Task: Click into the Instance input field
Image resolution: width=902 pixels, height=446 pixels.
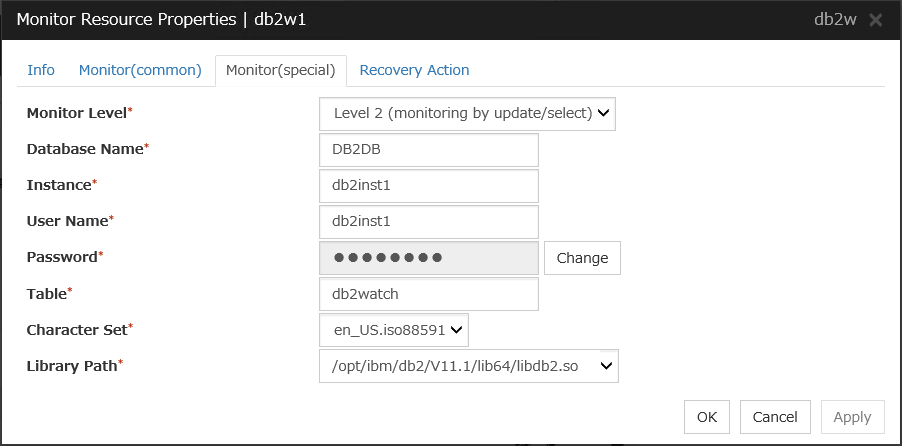Action: pos(429,186)
